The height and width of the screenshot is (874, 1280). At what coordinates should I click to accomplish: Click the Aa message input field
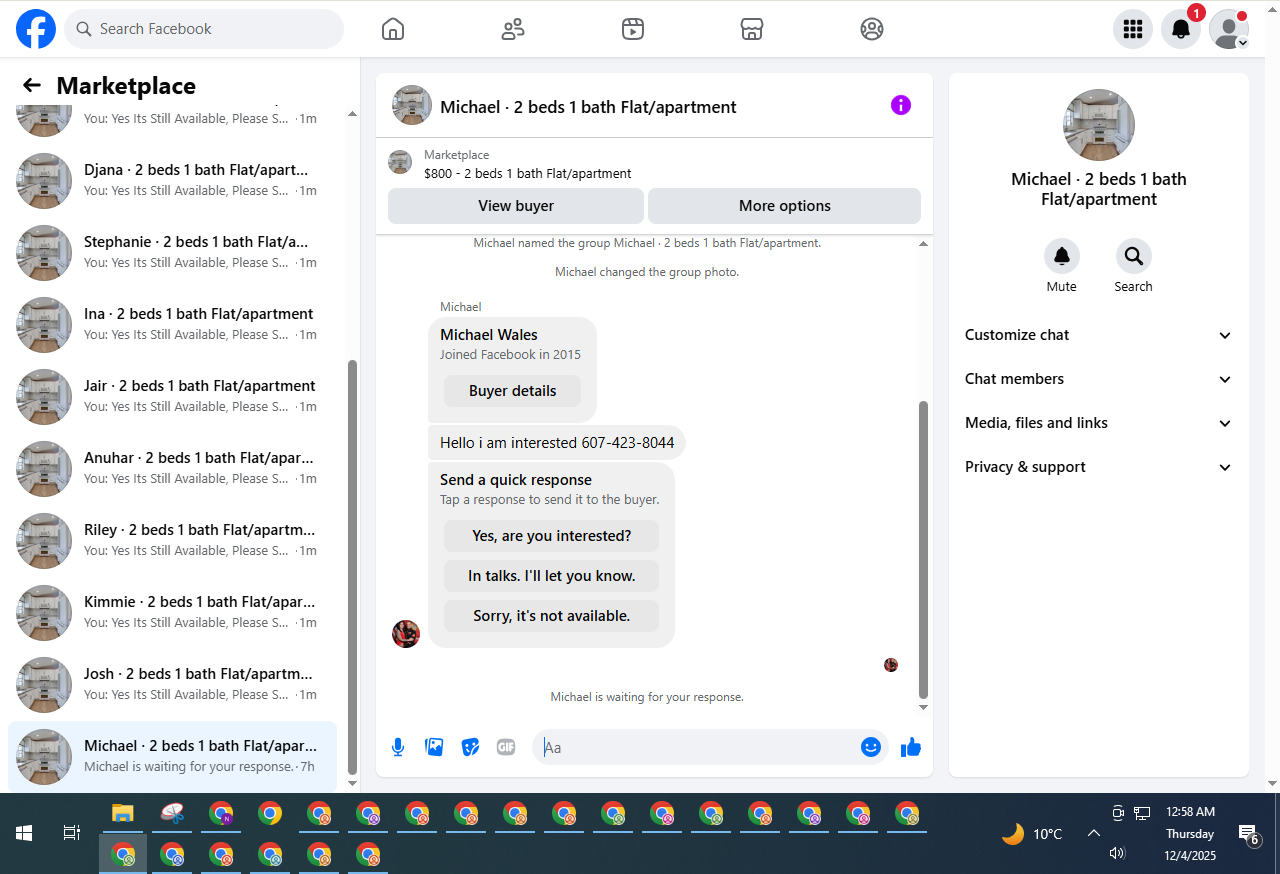pyautogui.click(x=698, y=747)
